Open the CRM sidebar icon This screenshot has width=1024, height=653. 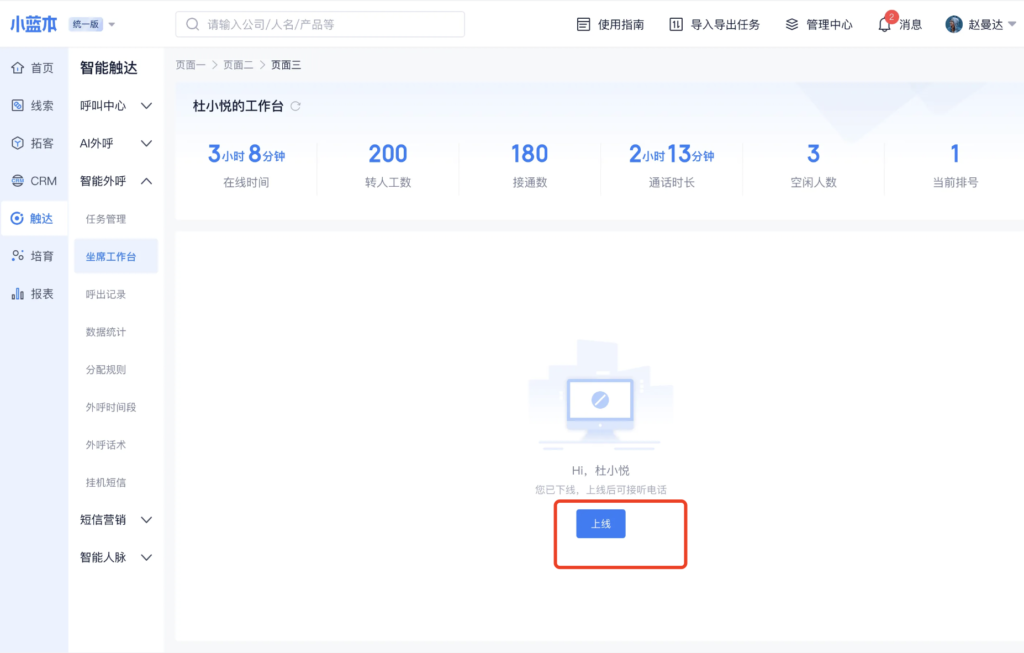[x=17, y=181]
